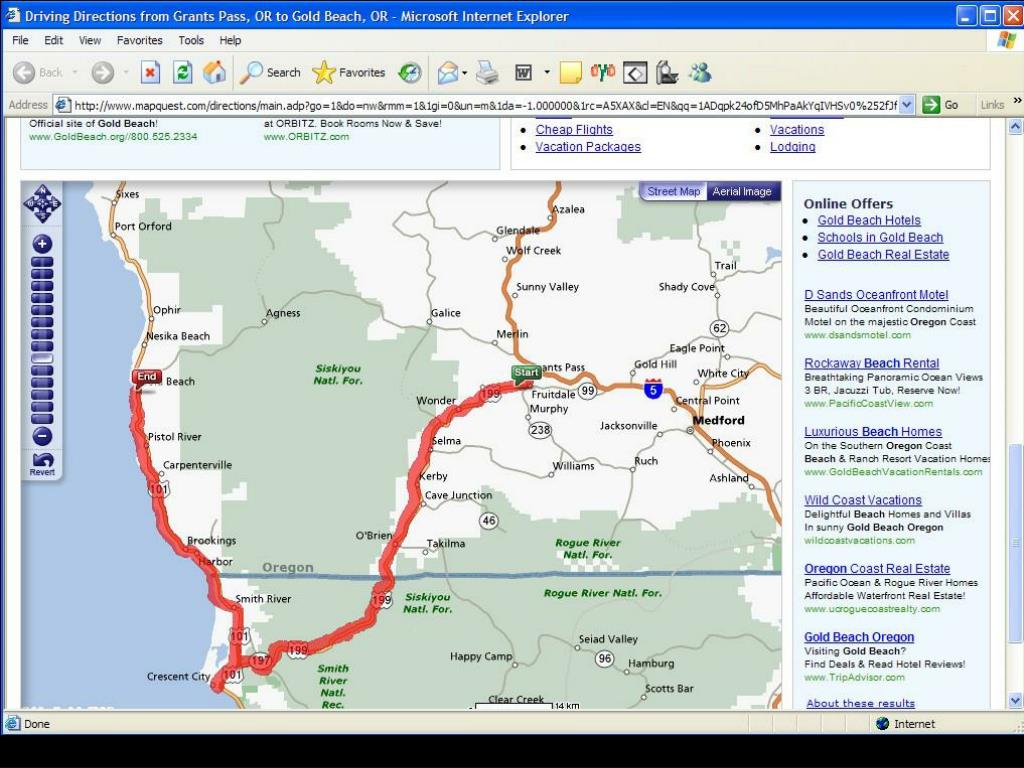Zoom in with the map plus button

tap(42, 244)
